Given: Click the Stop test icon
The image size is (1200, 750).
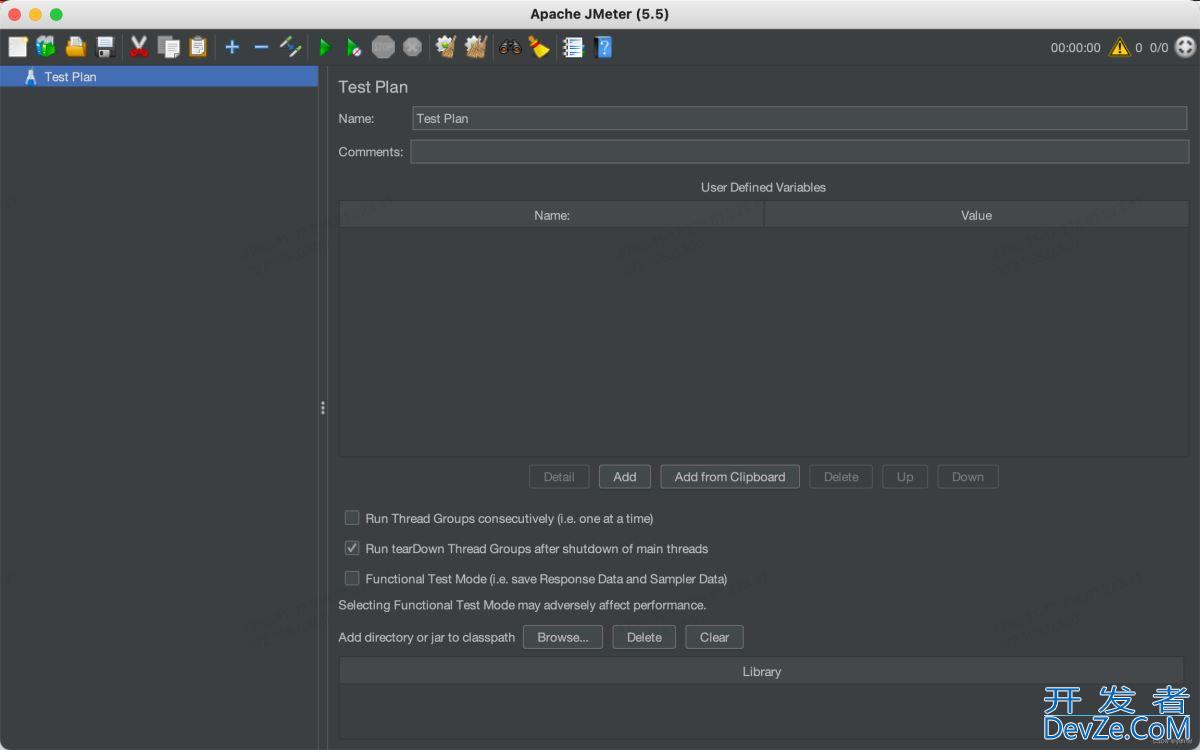Looking at the screenshot, I should (x=383, y=47).
